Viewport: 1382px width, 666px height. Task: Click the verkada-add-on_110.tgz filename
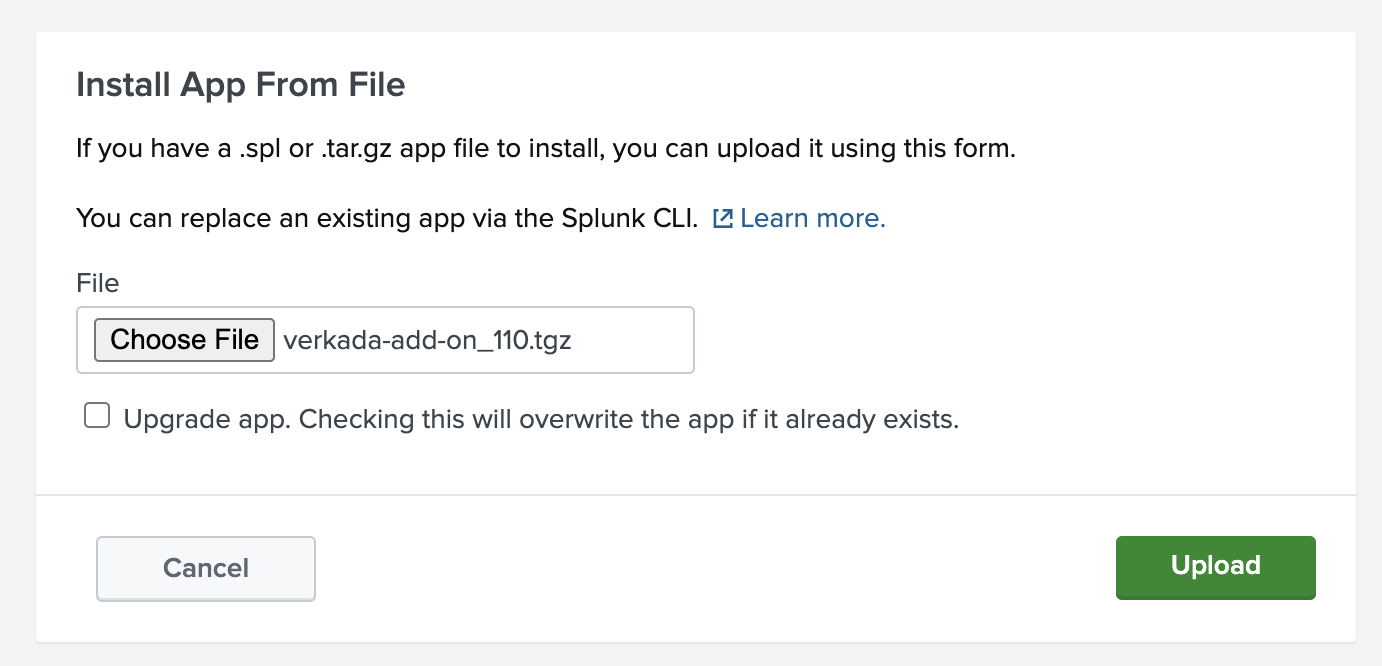pos(427,340)
